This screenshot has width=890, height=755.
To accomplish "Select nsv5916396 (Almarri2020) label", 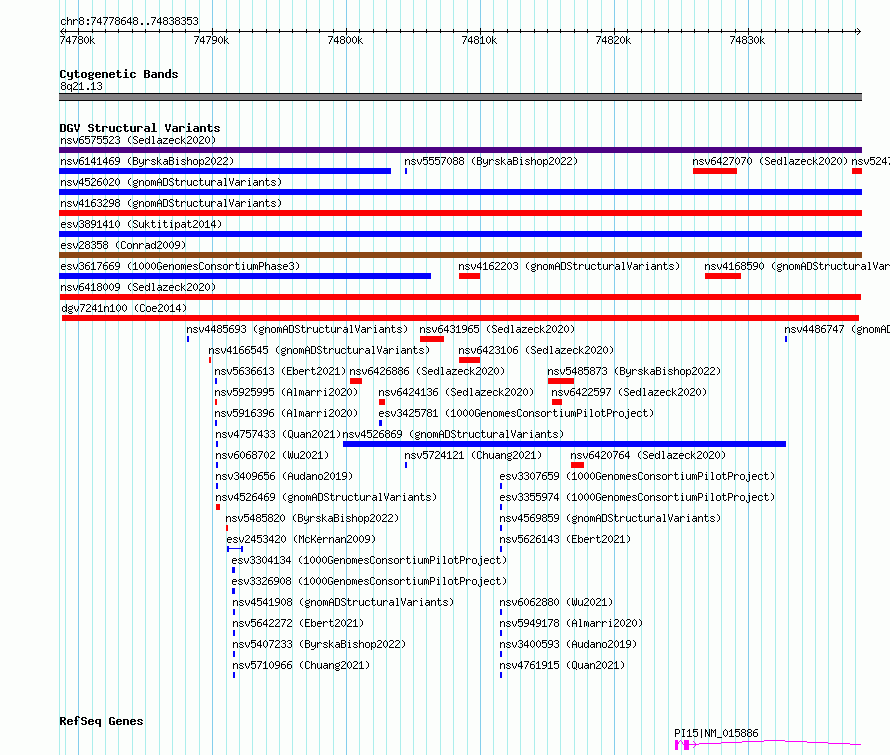I will coord(287,413).
